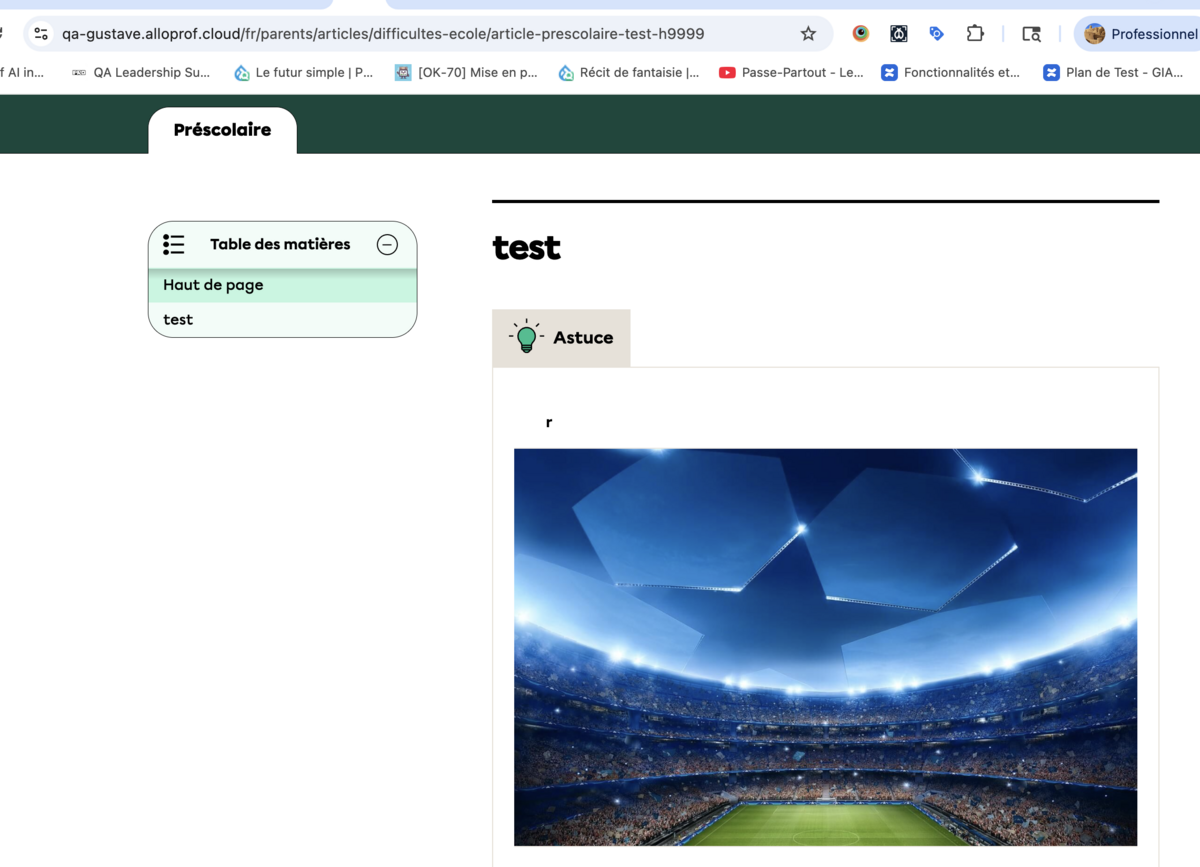Open the colorful circular eye extension icon
The image size is (1200, 867).
tap(861, 34)
